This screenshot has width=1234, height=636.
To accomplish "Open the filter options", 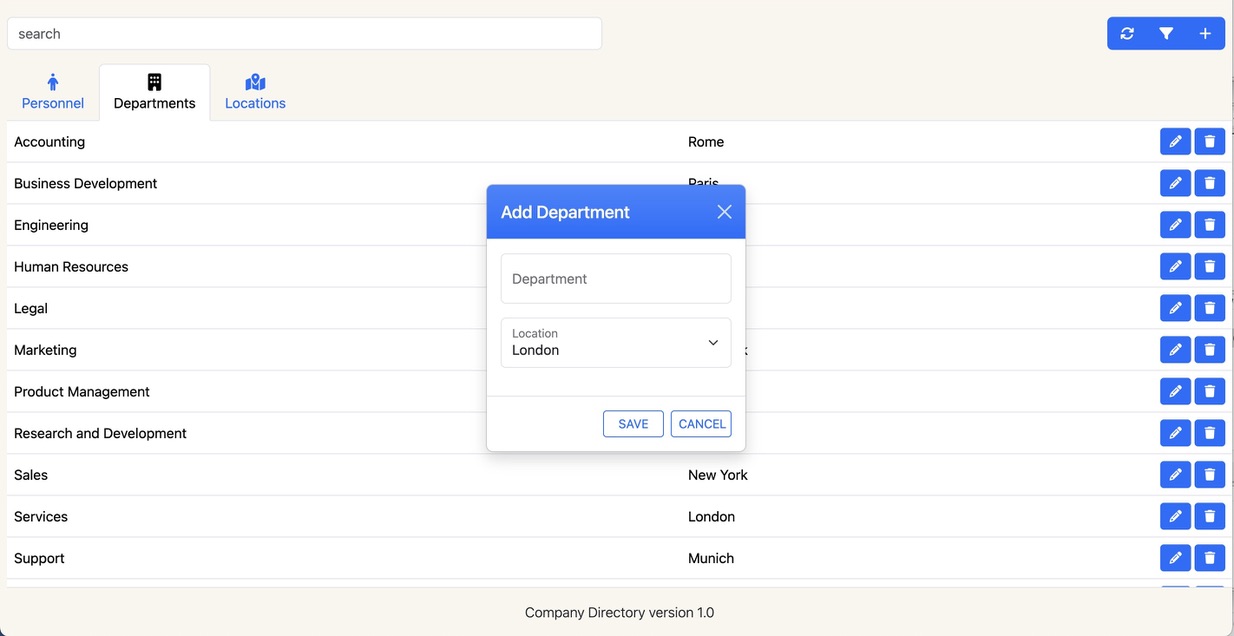I will coord(1166,33).
